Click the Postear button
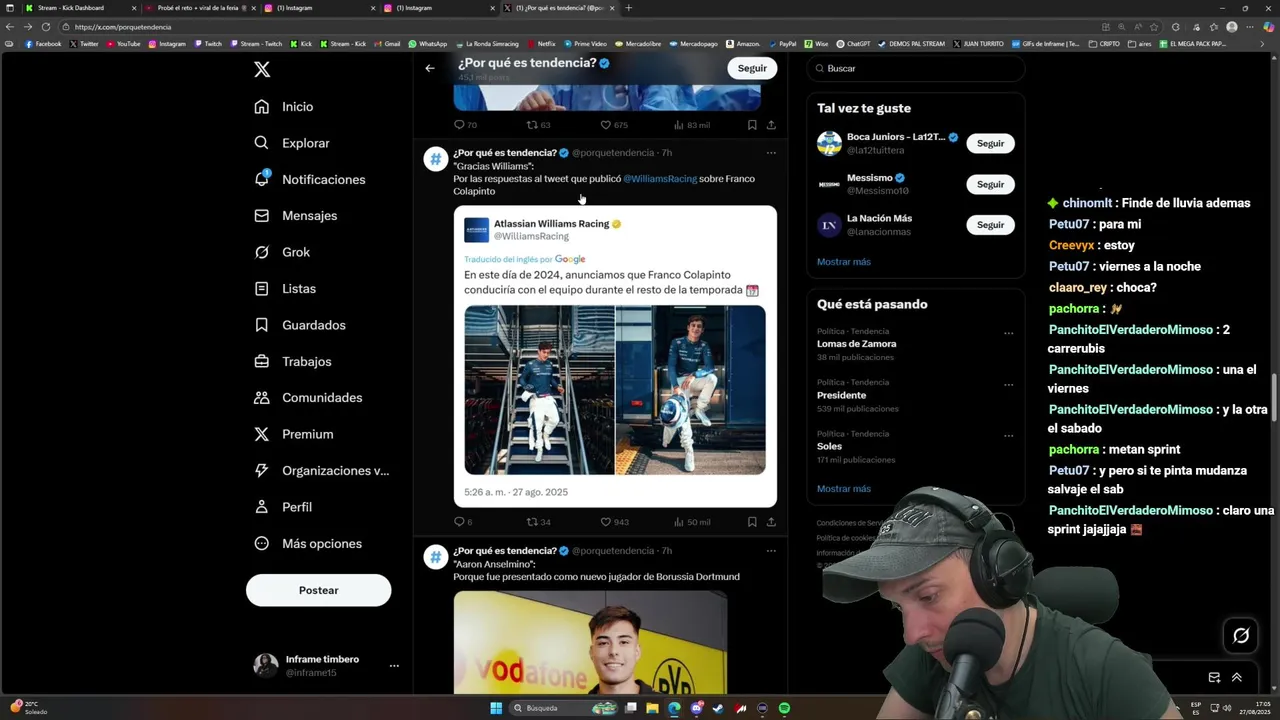Viewport: 1280px width, 720px height. pos(318,590)
